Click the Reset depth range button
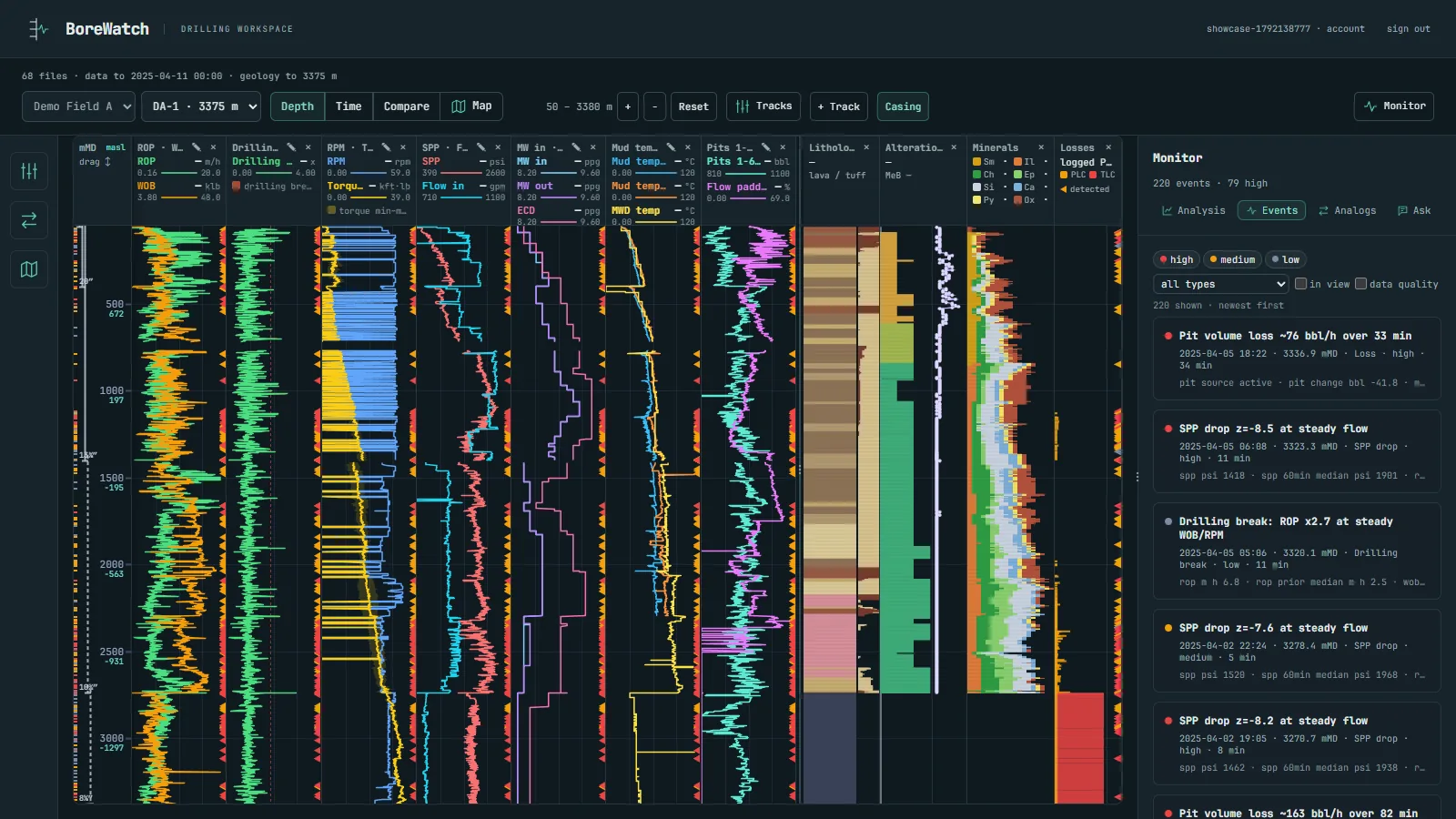1456x819 pixels. tap(693, 106)
